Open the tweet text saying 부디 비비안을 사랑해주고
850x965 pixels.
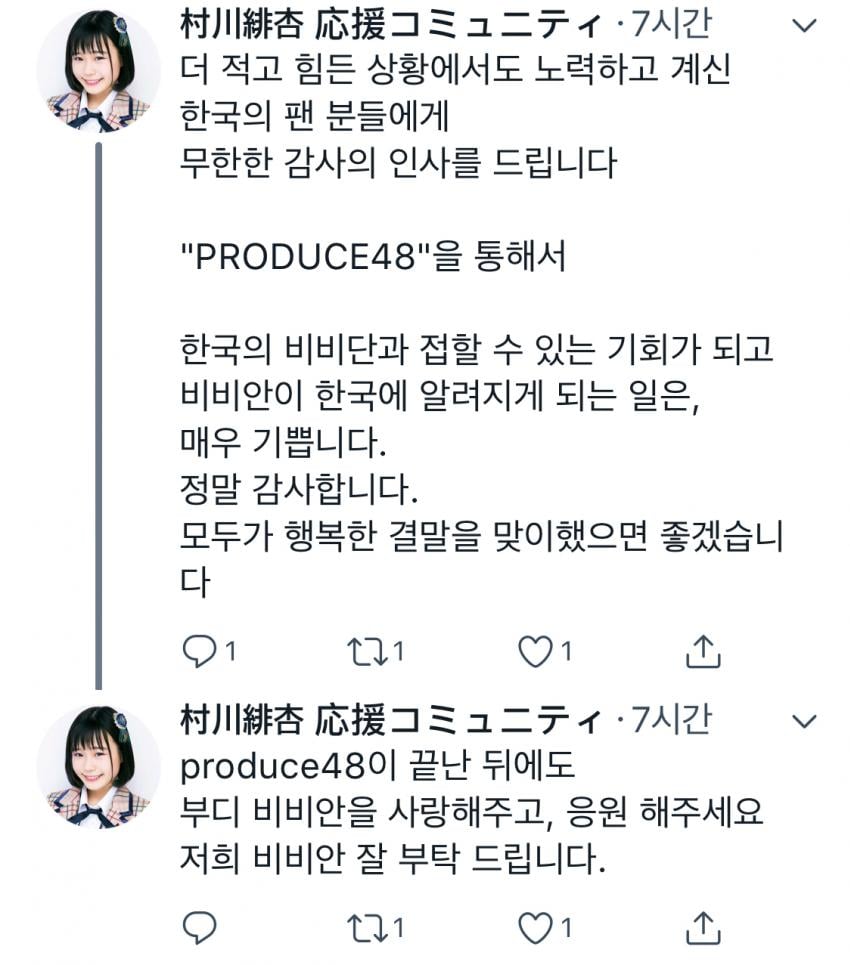click(x=363, y=812)
